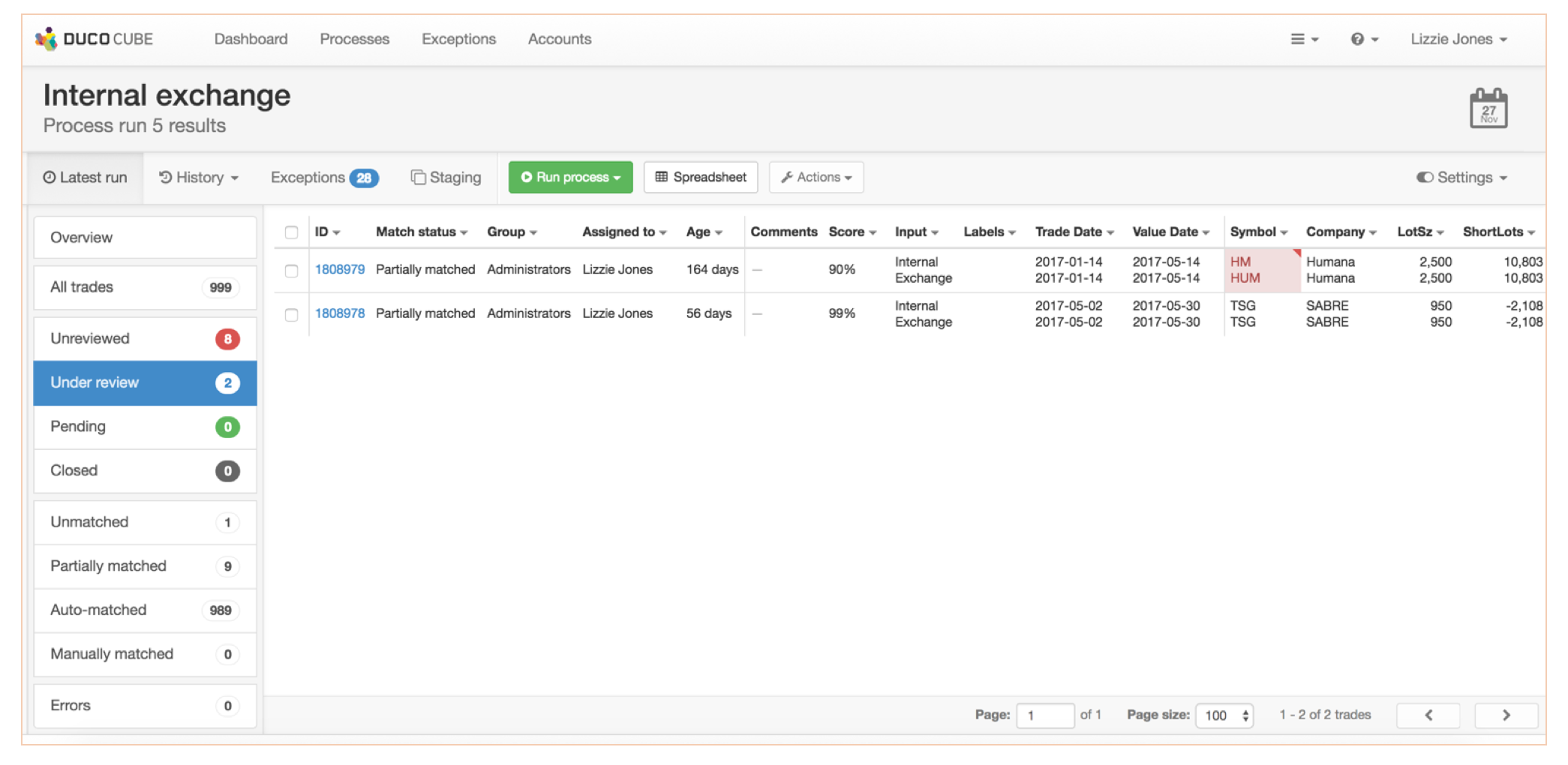Image resolution: width=1568 pixels, height=765 pixels.
Task: Open the calendar icon showing 27 Nov
Action: (x=1488, y=107)
